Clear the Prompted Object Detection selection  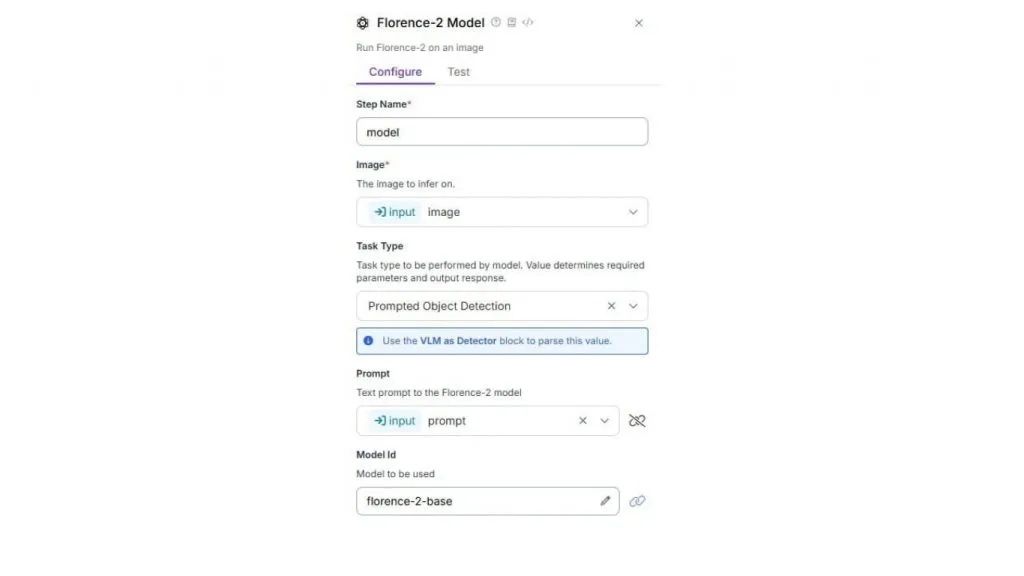tap(611, 306)
